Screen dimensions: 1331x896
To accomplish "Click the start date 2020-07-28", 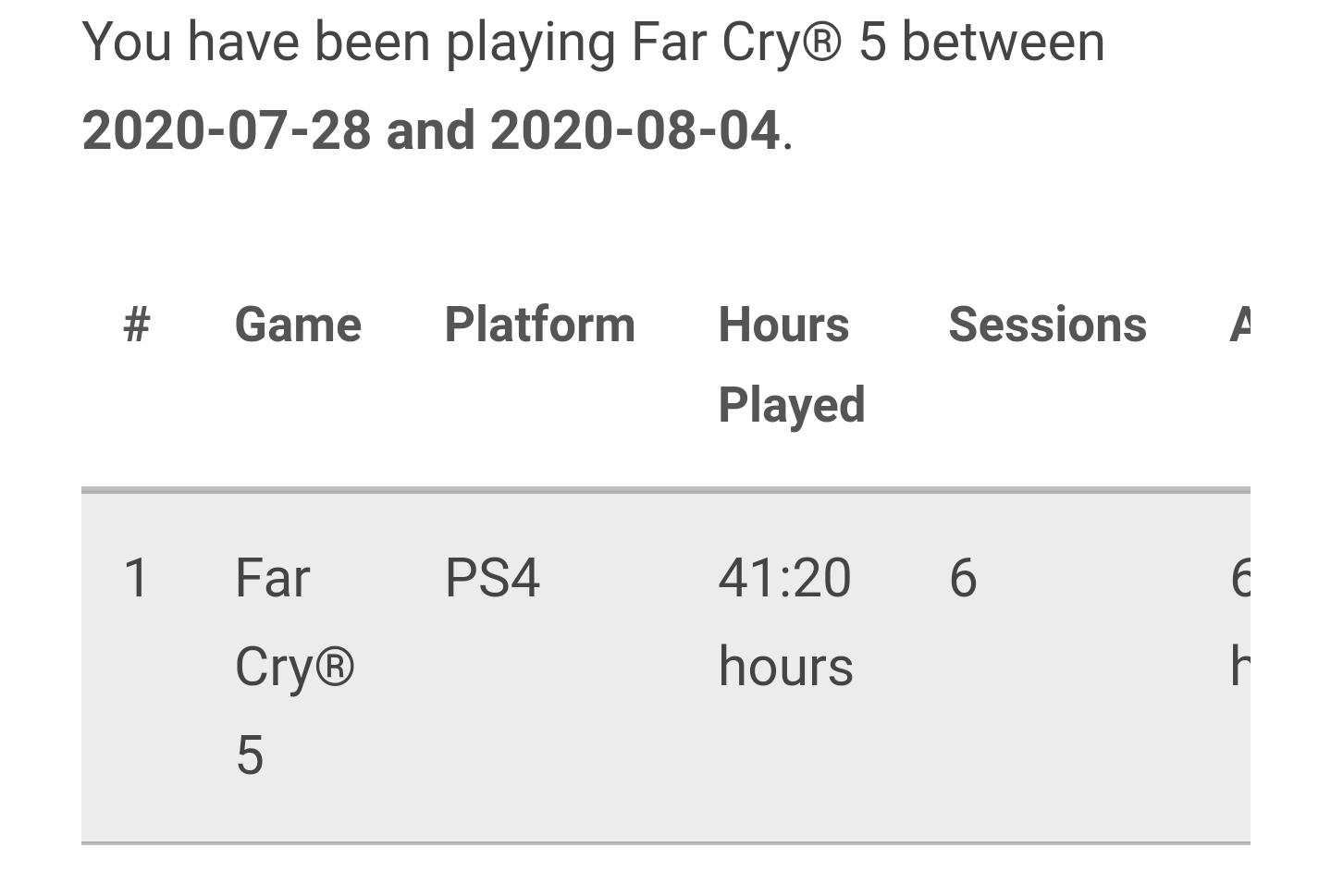I will click(227, 130).
